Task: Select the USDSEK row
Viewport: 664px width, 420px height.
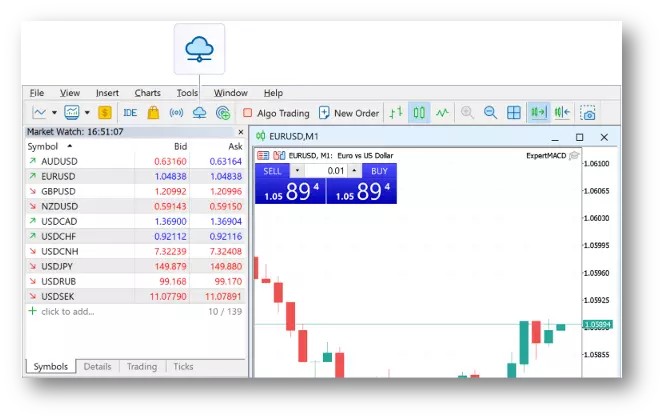Action: (x=136, y=296)
